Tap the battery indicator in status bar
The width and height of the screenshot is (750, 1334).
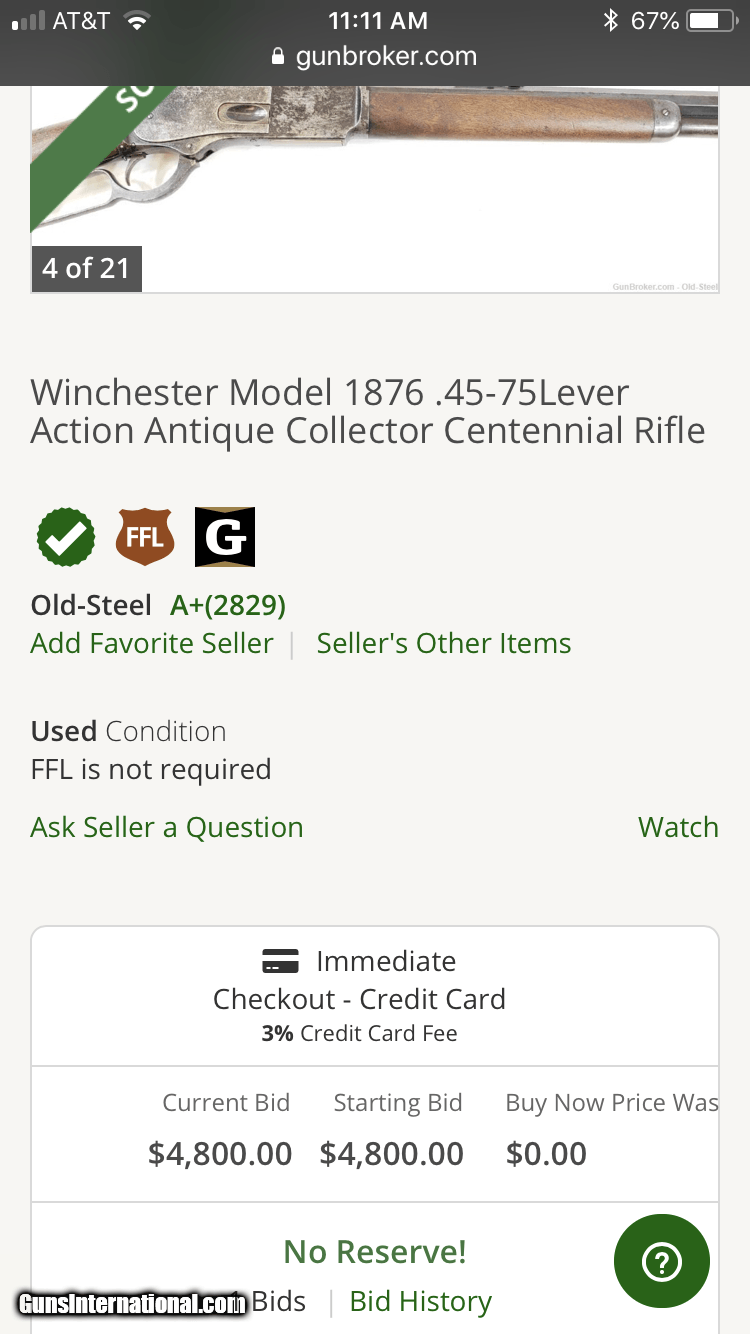(x=710, y=20)
